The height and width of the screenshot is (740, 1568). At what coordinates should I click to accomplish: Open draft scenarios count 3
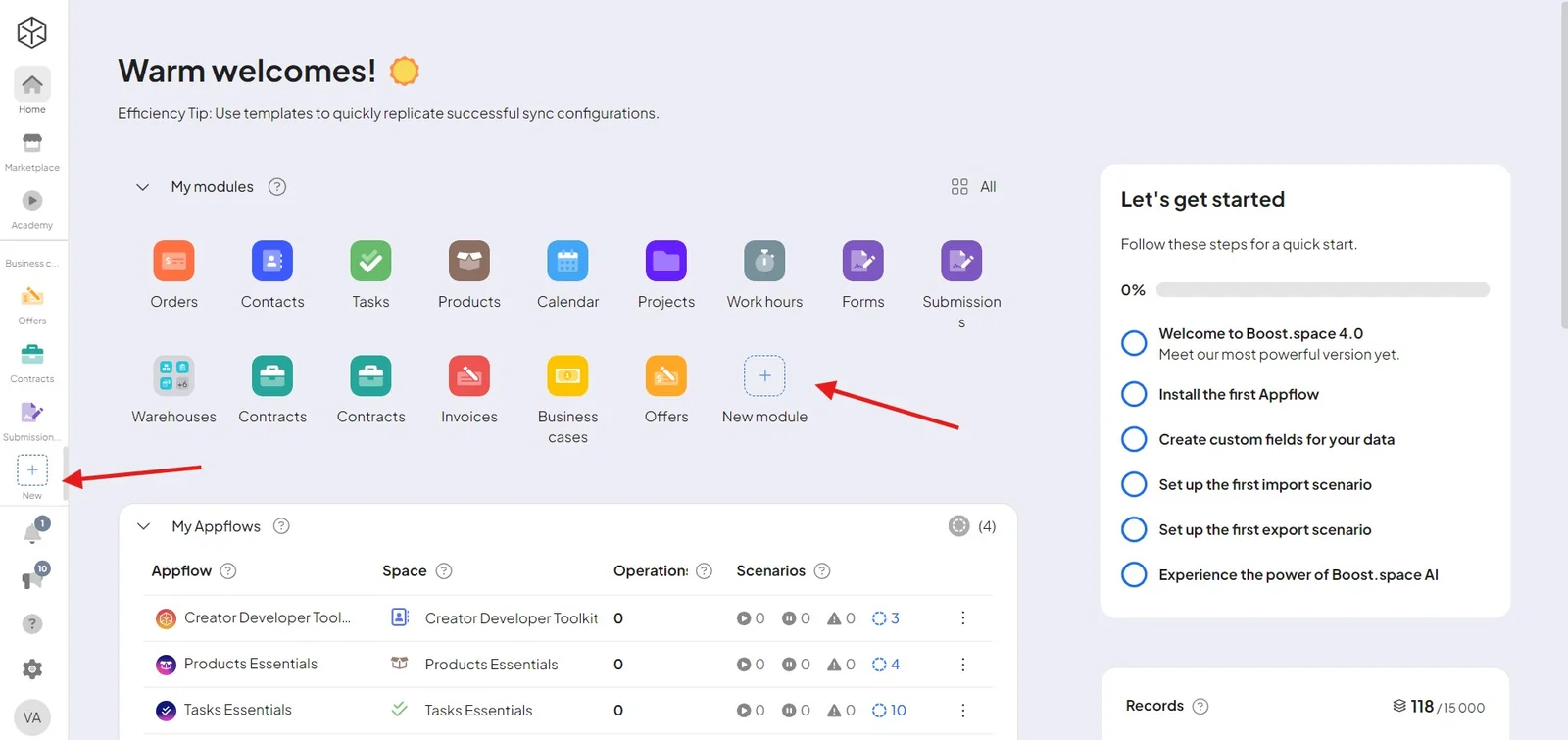886,618
